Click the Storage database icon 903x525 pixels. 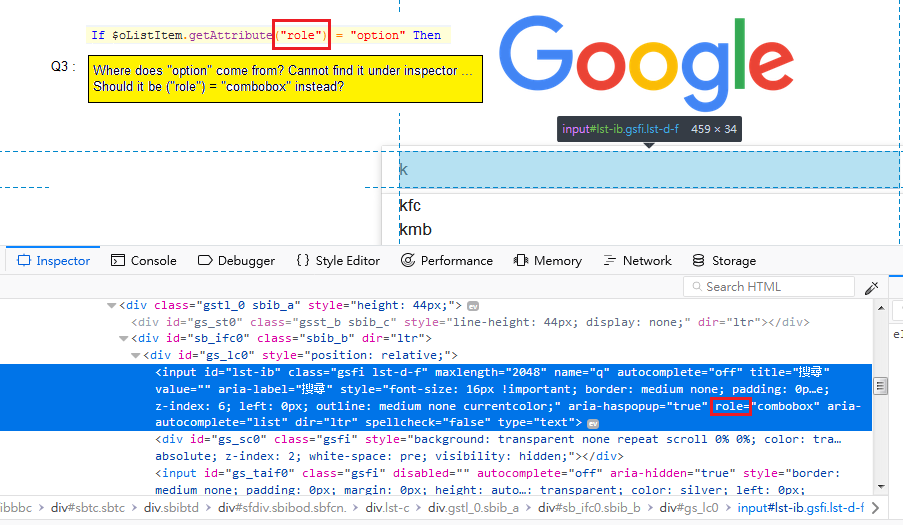pos(699,260)
